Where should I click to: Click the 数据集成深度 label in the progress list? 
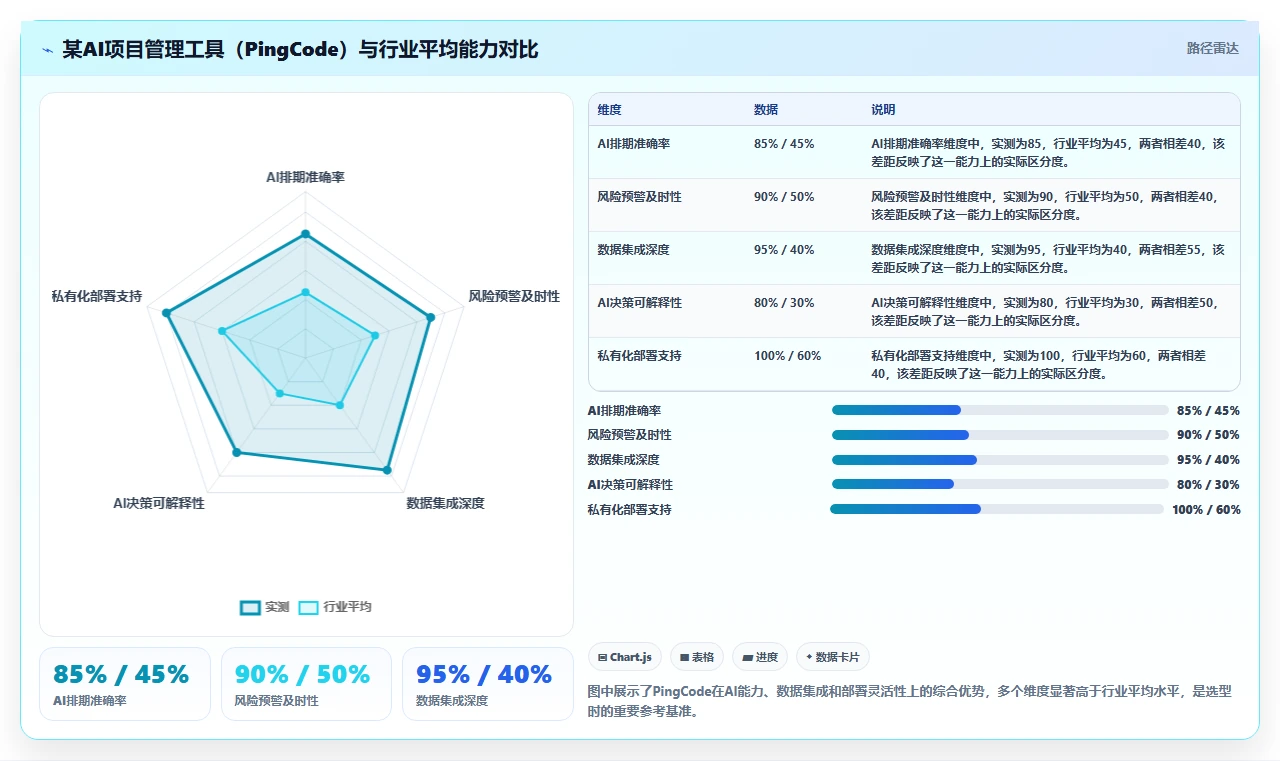click(624, 460)
